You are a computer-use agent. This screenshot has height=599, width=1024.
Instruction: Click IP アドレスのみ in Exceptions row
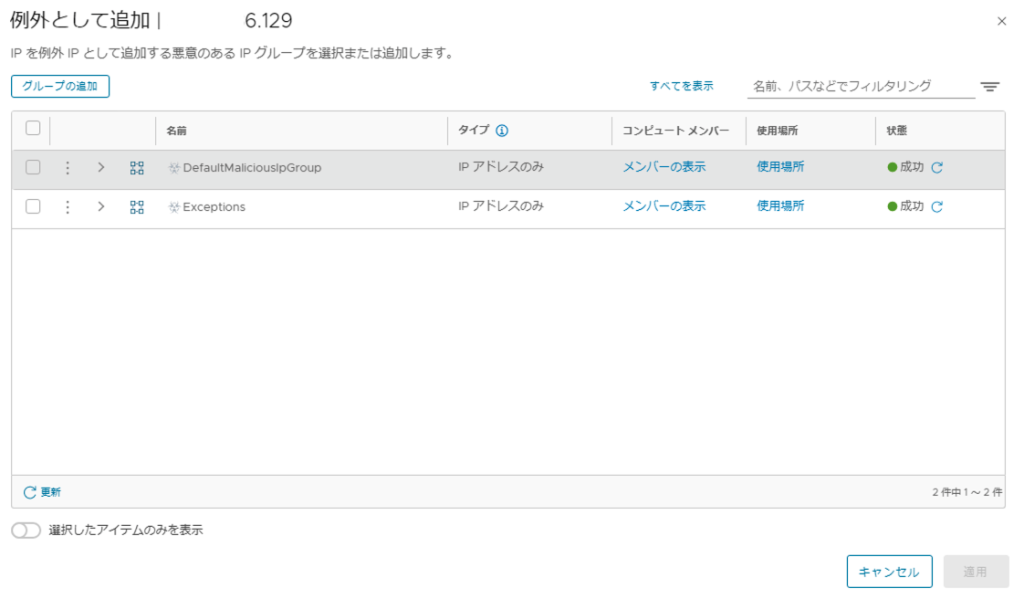(x=501, y=206)
